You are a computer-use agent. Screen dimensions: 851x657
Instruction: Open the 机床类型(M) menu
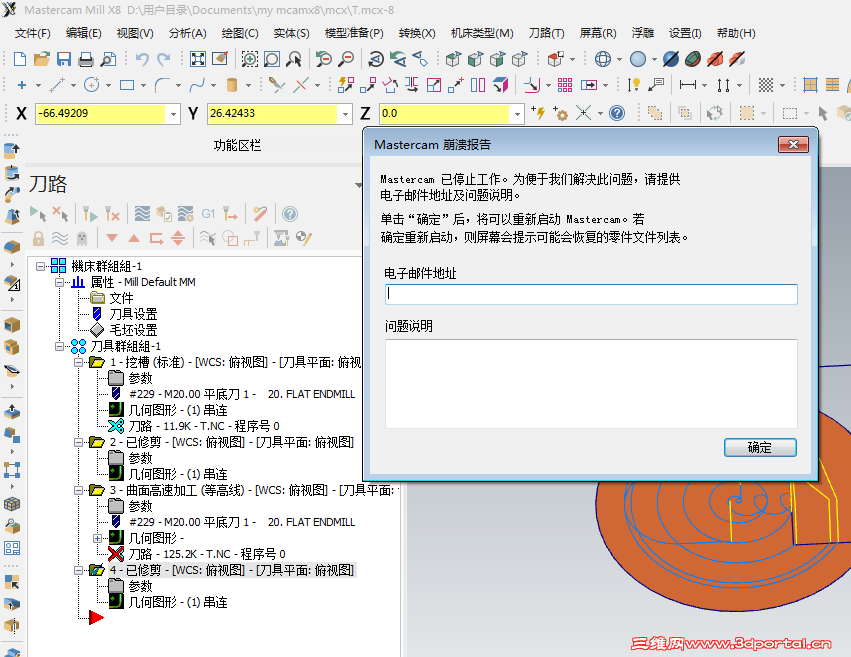tap(482, 33)
